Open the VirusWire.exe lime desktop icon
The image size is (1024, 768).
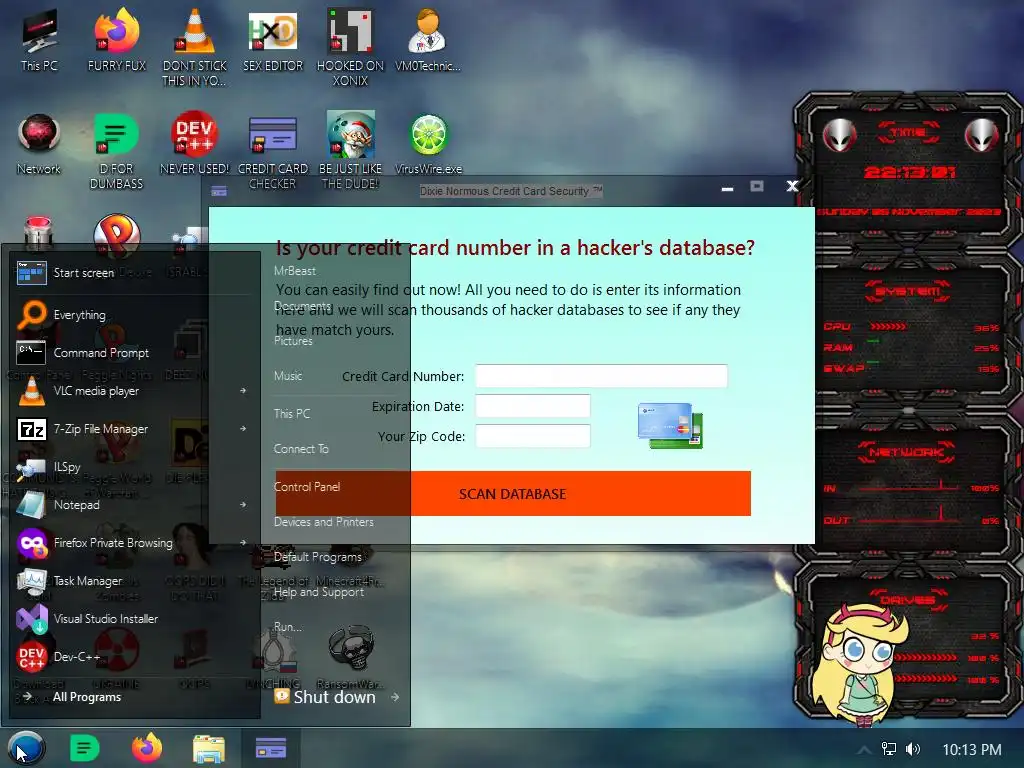[x=428, y=144]
